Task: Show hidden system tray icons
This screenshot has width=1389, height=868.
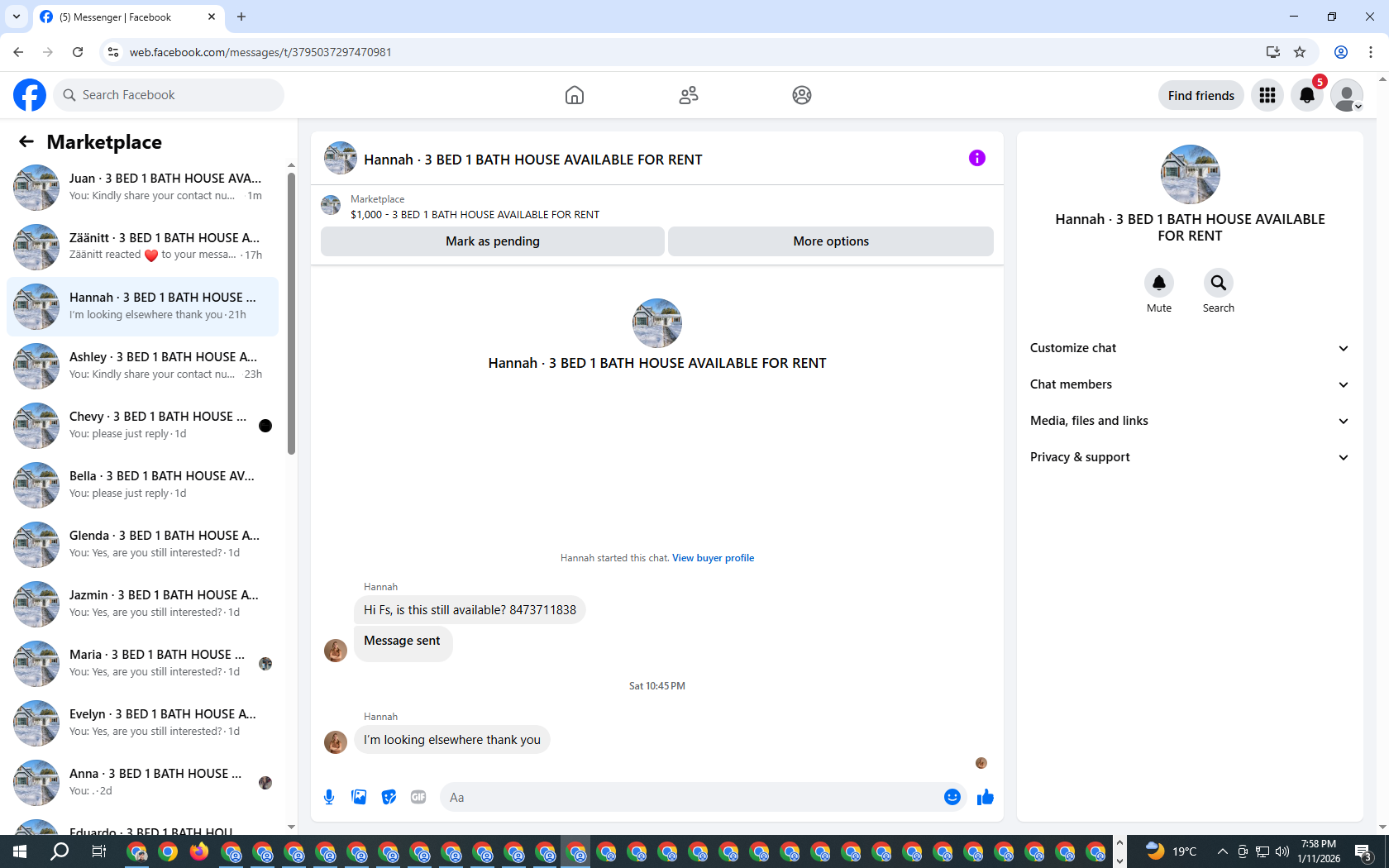Action: (1222, 851)
